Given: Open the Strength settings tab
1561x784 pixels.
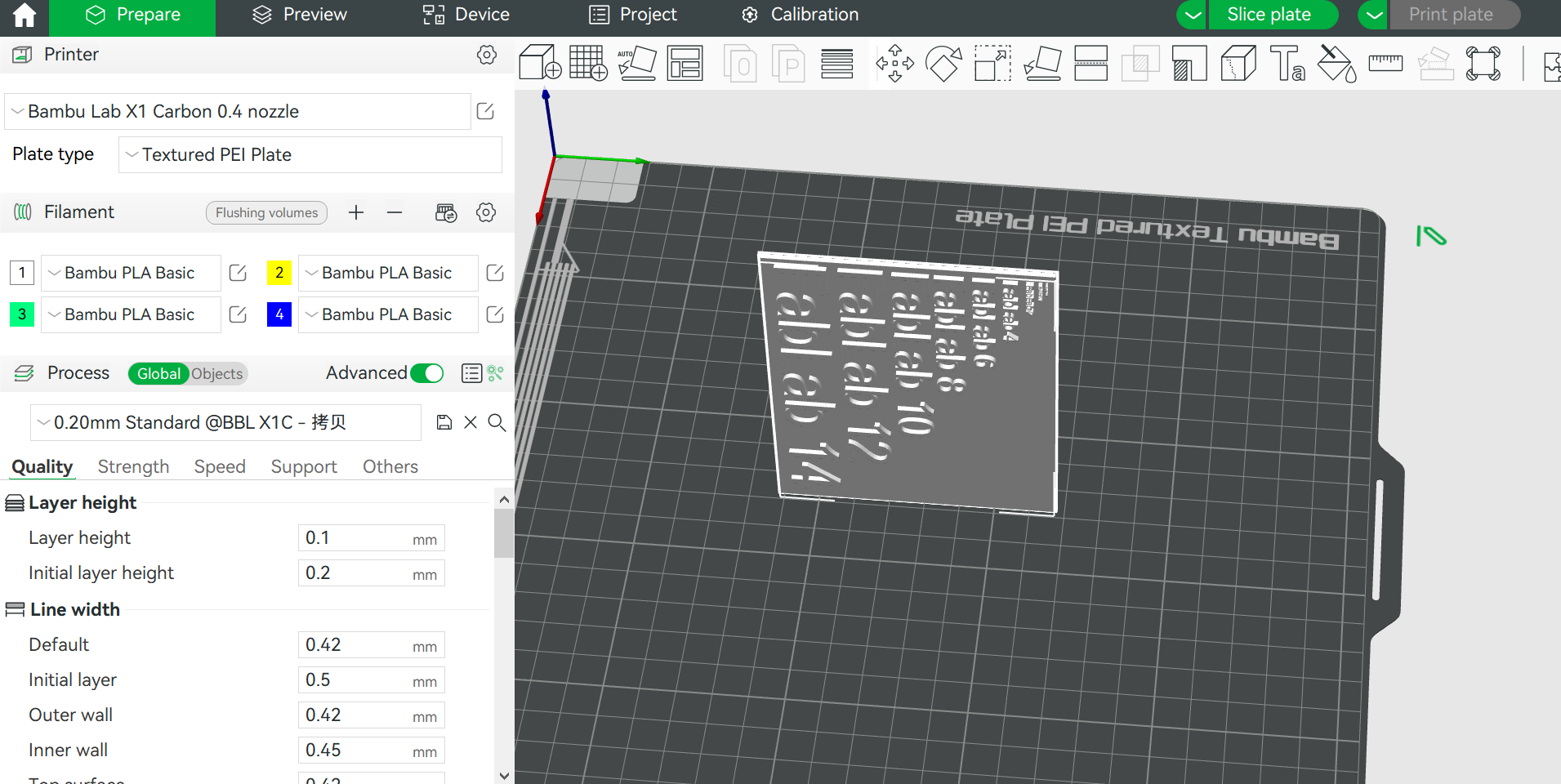Looking at the screenshot, I should coord(133,466).
